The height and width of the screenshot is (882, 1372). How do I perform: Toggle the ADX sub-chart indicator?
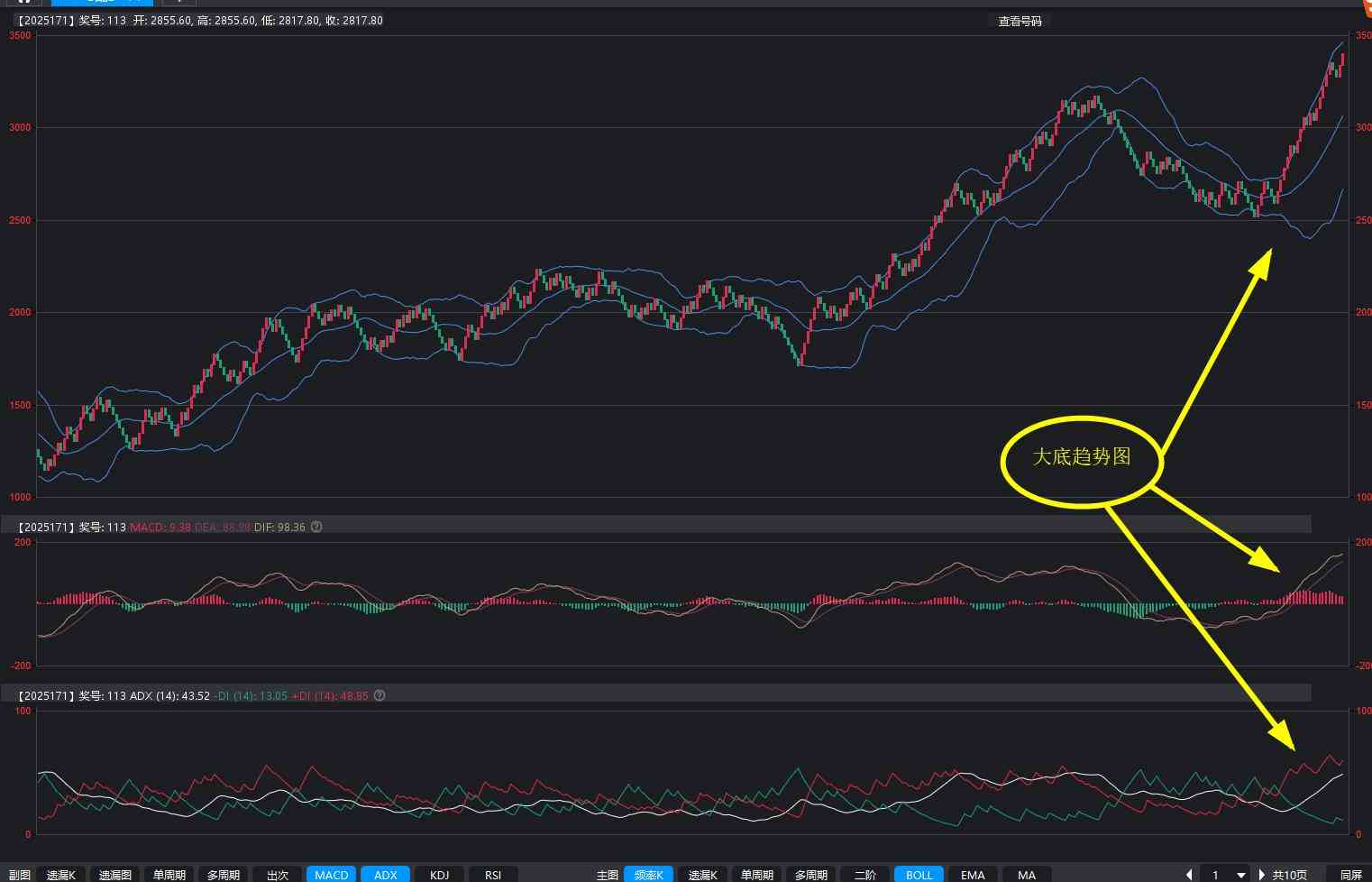(385, 874)
